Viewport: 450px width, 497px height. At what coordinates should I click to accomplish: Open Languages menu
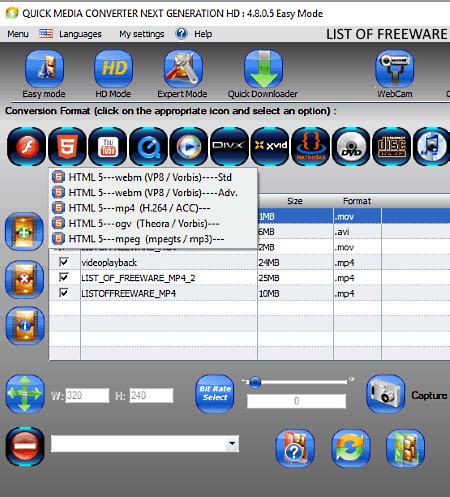click(x=80, y=34)
